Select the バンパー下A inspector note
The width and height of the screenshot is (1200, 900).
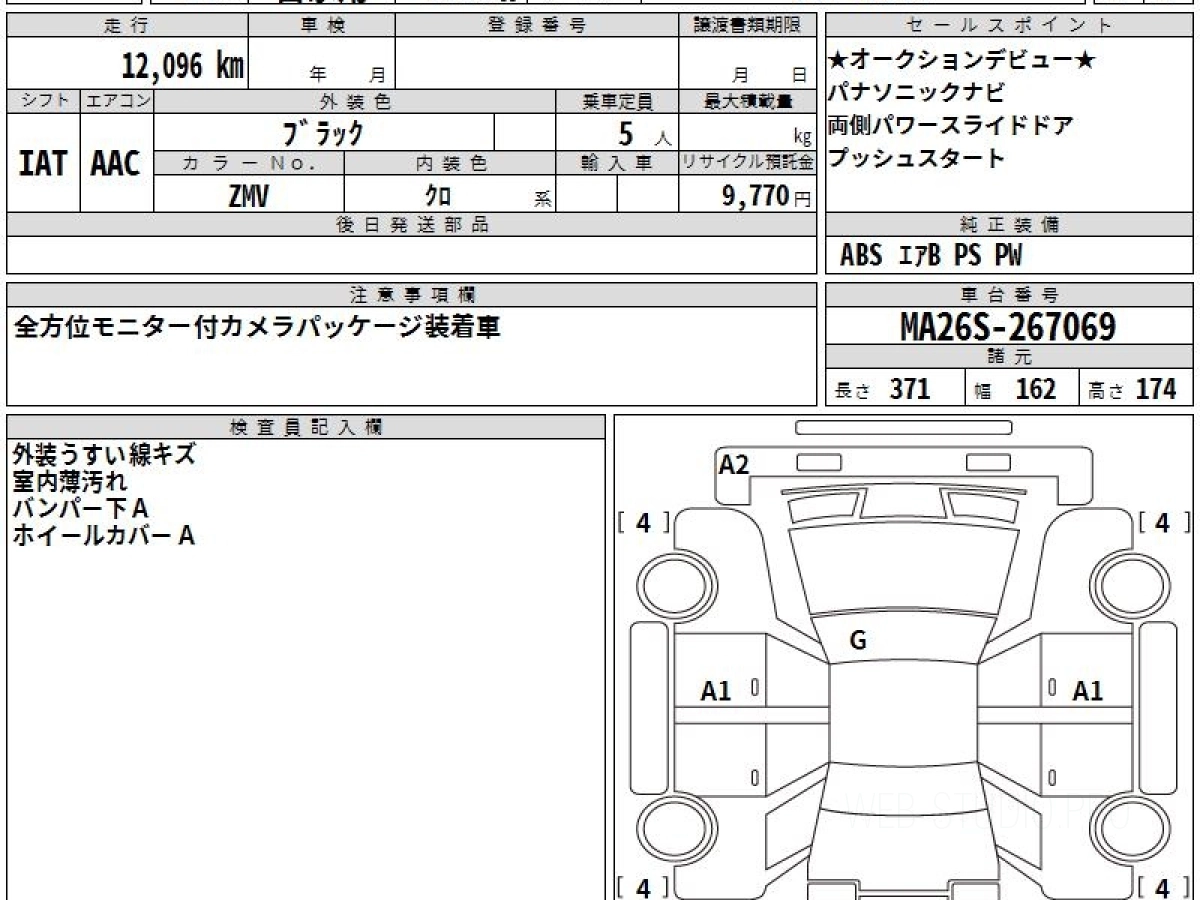[x=80, y=508]
